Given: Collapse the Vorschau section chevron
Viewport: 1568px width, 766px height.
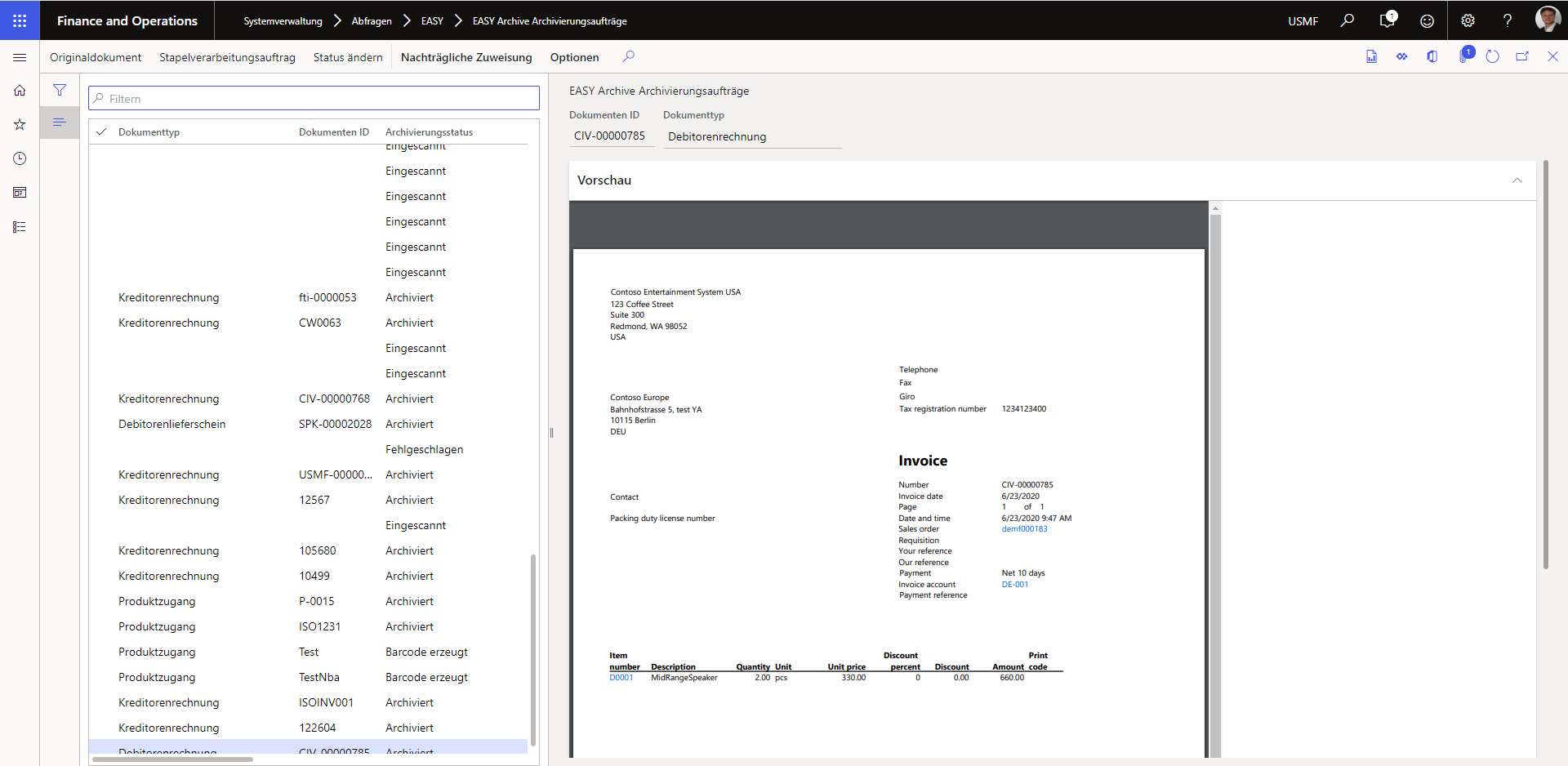Looking at the screenshot, I should point(1517,180).
